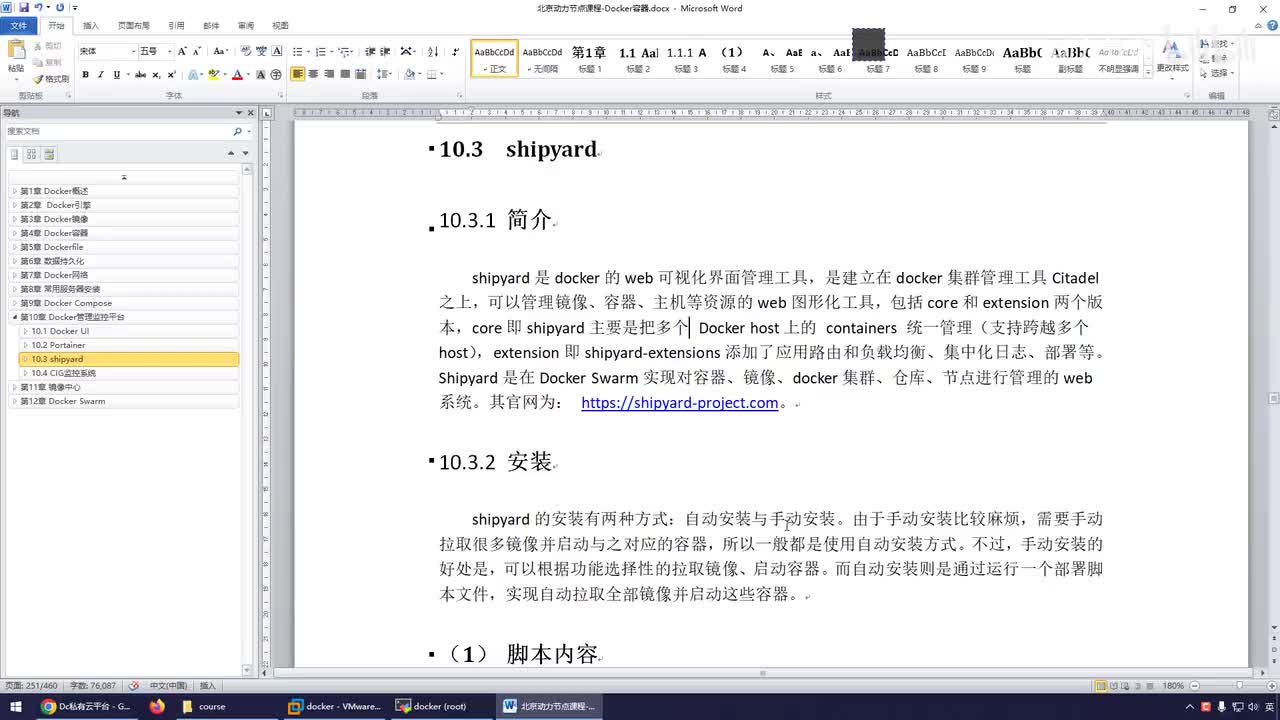Click the Increase Indent icon
Viewport: 1280px width, 720px height.
pos(385,51)
